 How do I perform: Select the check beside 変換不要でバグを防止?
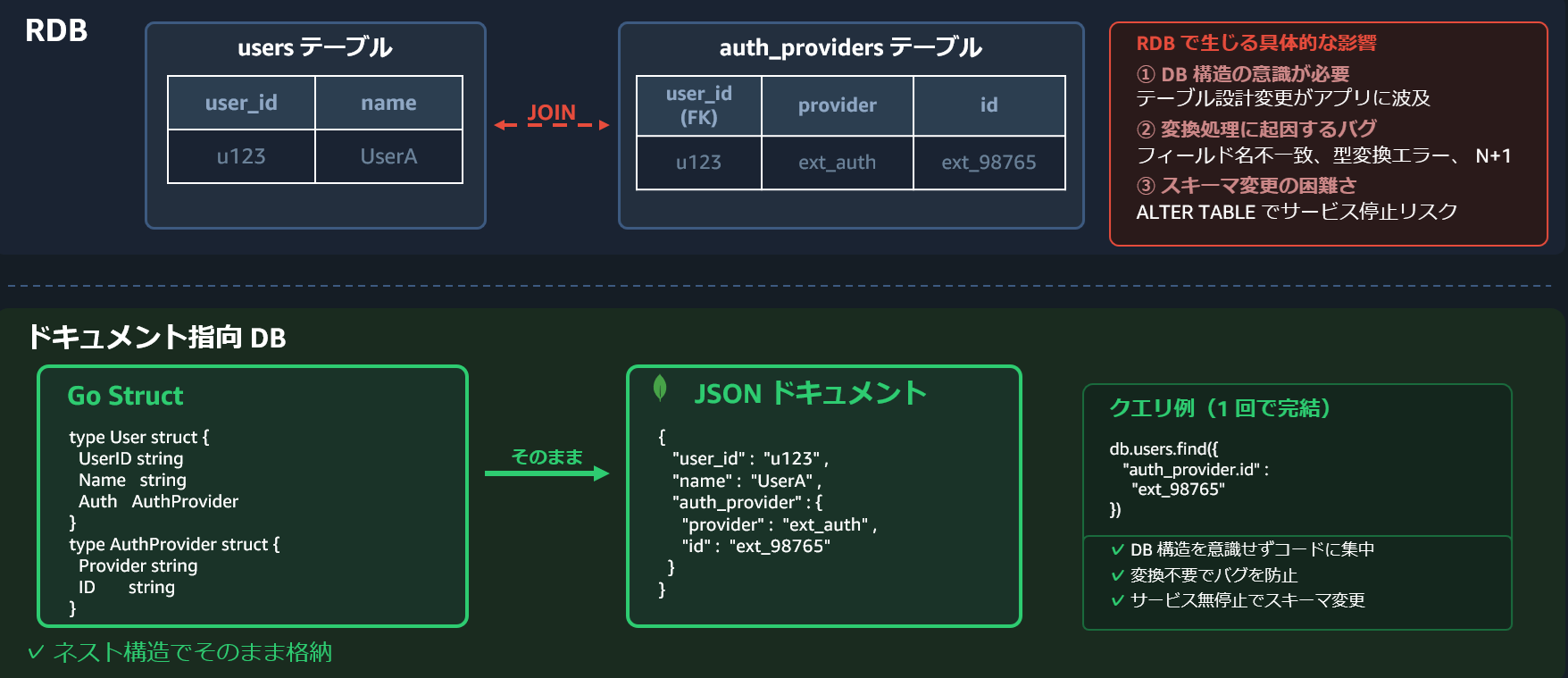click(1117, 575)
